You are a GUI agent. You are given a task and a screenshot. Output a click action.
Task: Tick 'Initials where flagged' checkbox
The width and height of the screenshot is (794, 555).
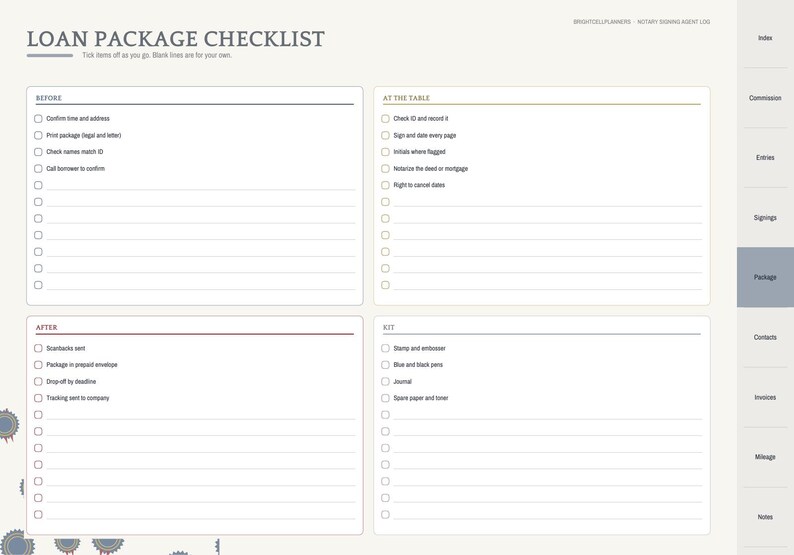point(385,152)
